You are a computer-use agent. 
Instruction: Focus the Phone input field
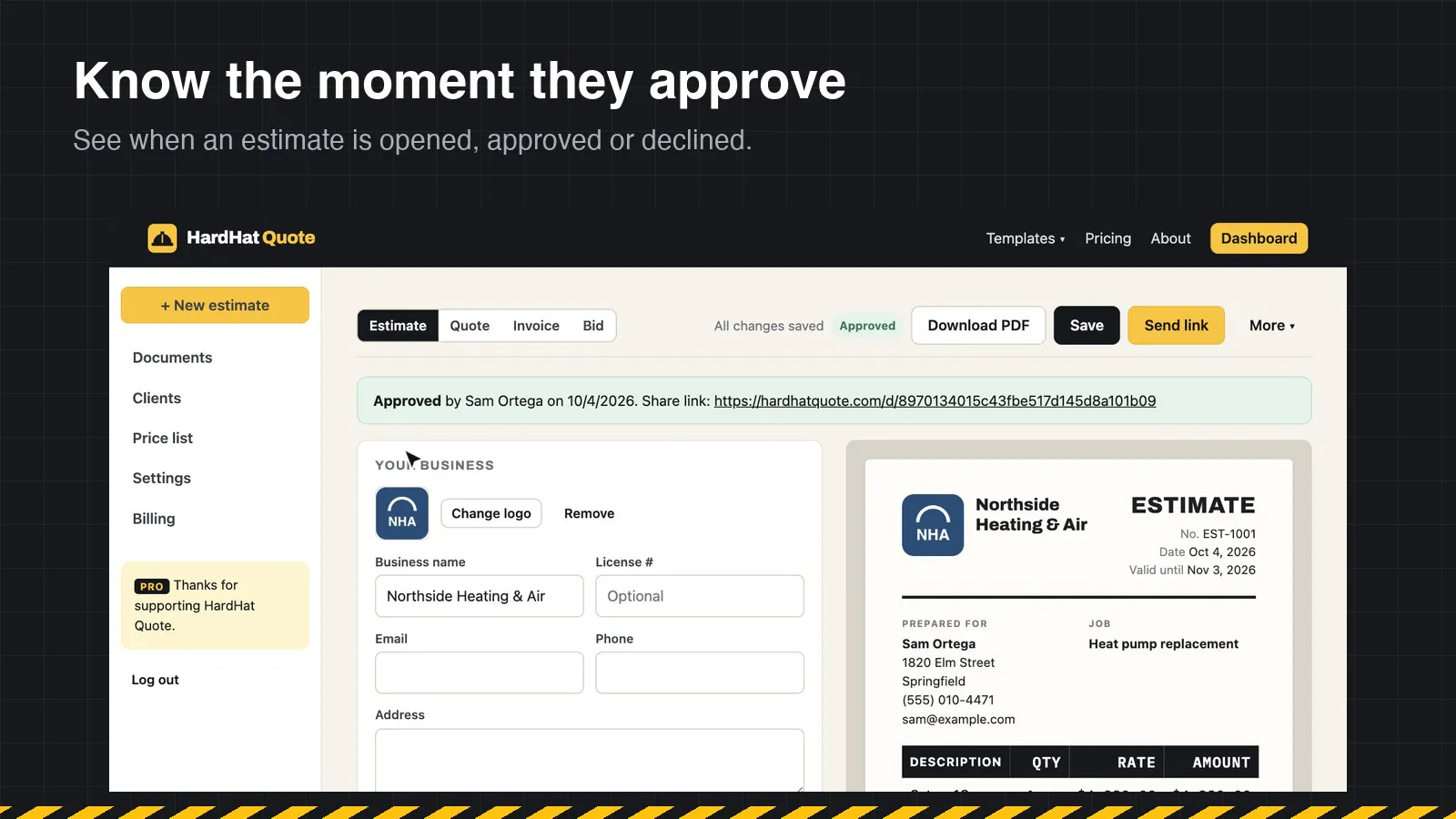click(x=700, y=672)
